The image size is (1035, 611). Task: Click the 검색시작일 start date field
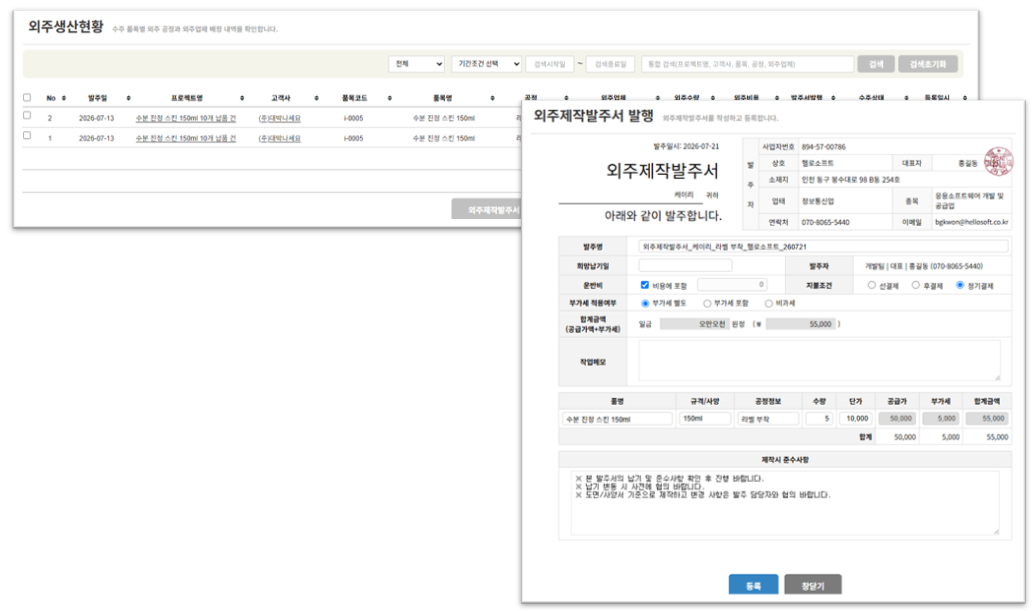click(549, 64)
